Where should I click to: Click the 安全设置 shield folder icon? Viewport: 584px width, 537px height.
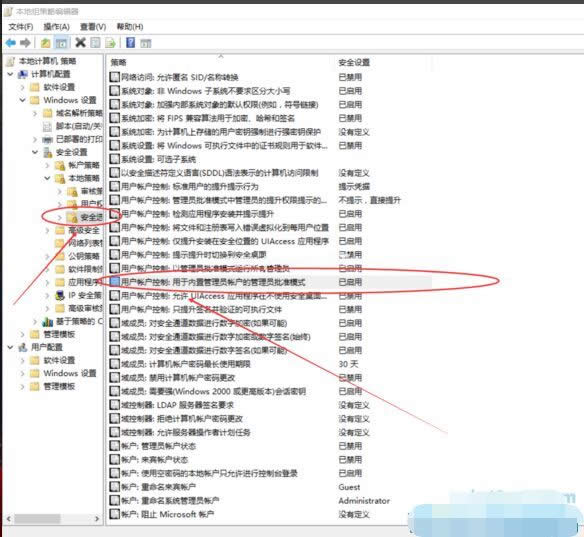click(x=47, y=152)
